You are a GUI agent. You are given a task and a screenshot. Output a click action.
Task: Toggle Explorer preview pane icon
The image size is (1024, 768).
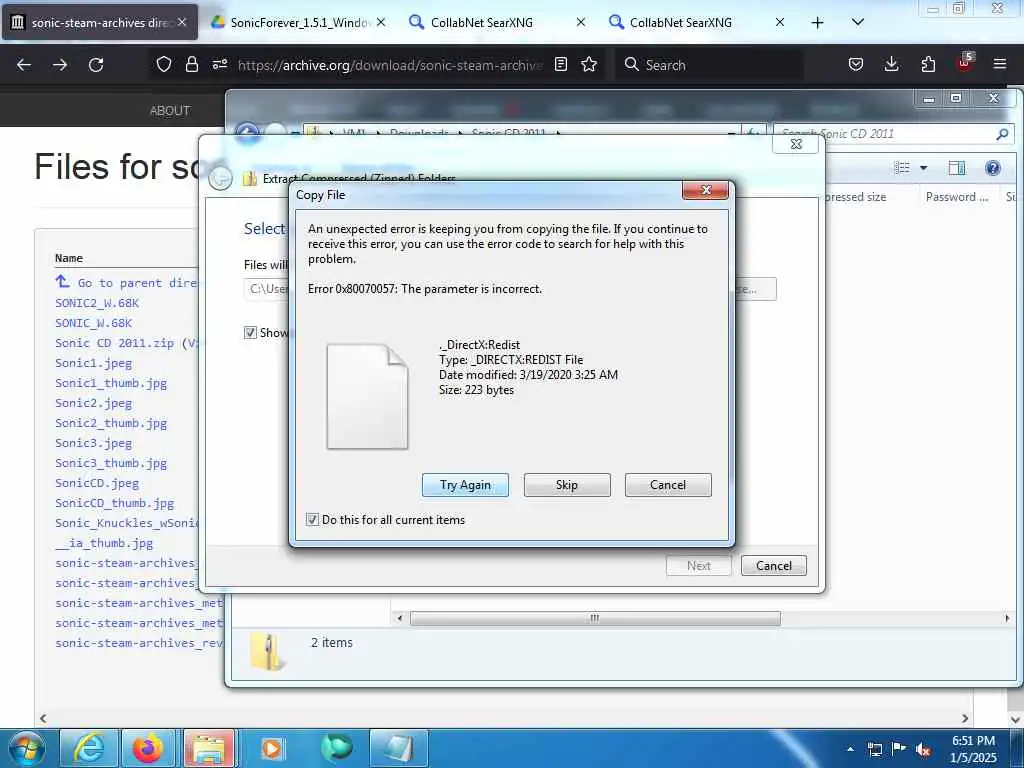(957, 168)
